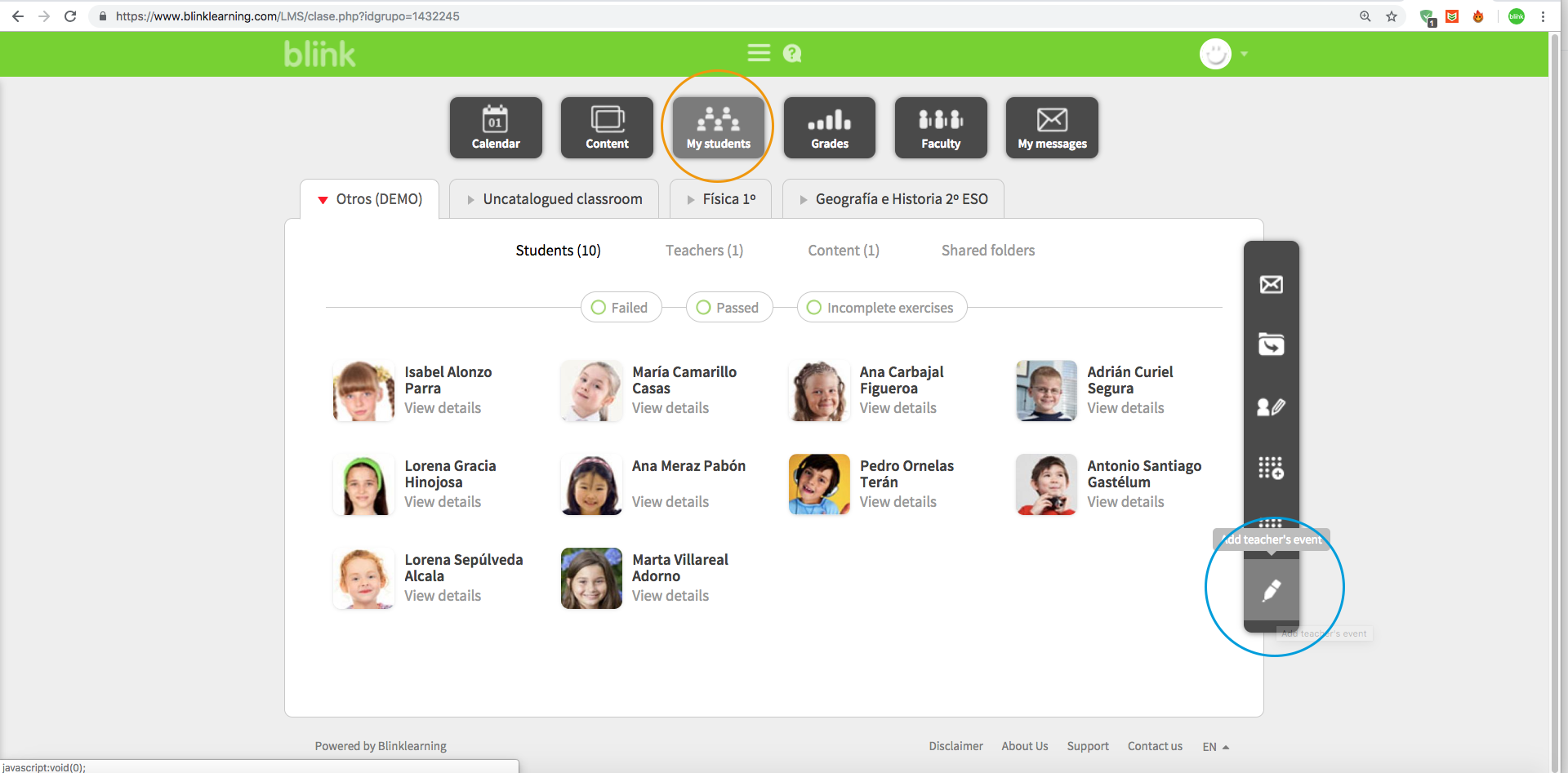
Task: Enable the Incomplete exercises filter
Action: point(814,308)
